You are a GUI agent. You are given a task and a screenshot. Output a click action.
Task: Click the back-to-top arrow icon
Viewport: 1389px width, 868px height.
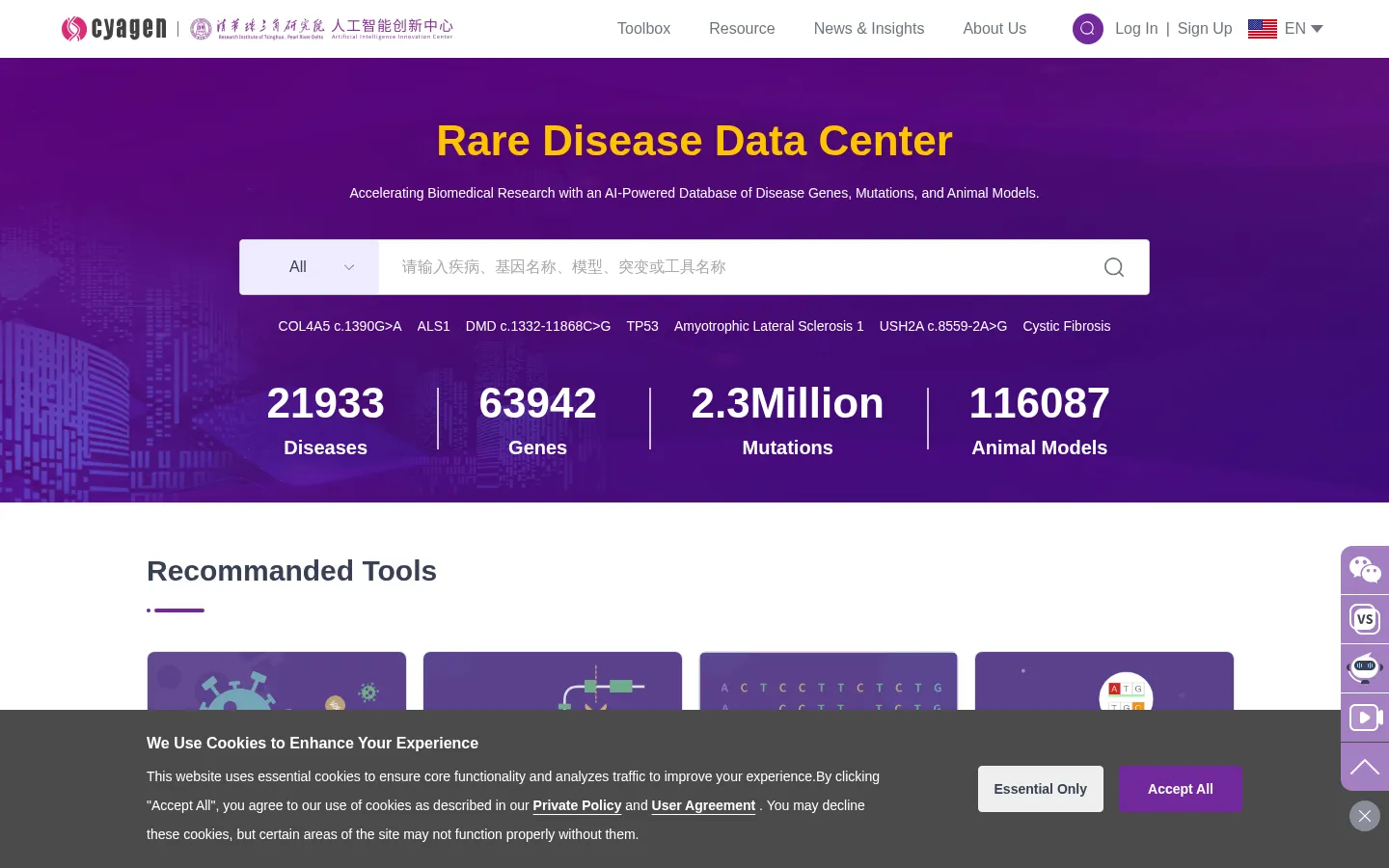pyautogui.click(x=1365, y=767)
